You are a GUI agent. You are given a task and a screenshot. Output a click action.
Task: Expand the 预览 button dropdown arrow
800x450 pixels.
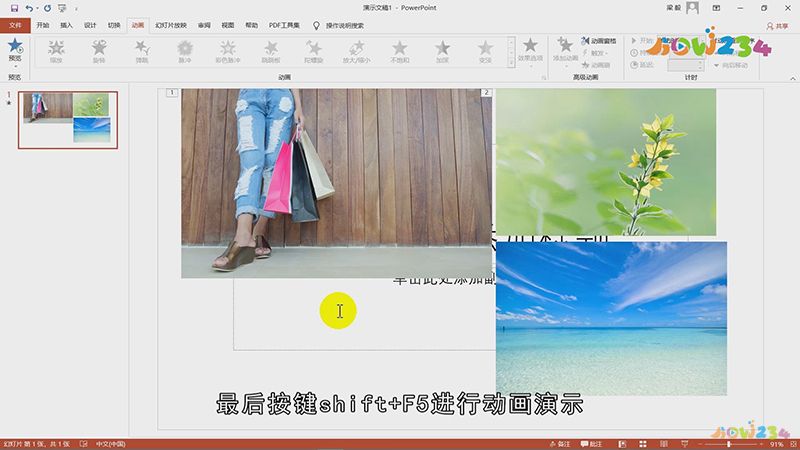pyautogui.click(x=15, y=64)
